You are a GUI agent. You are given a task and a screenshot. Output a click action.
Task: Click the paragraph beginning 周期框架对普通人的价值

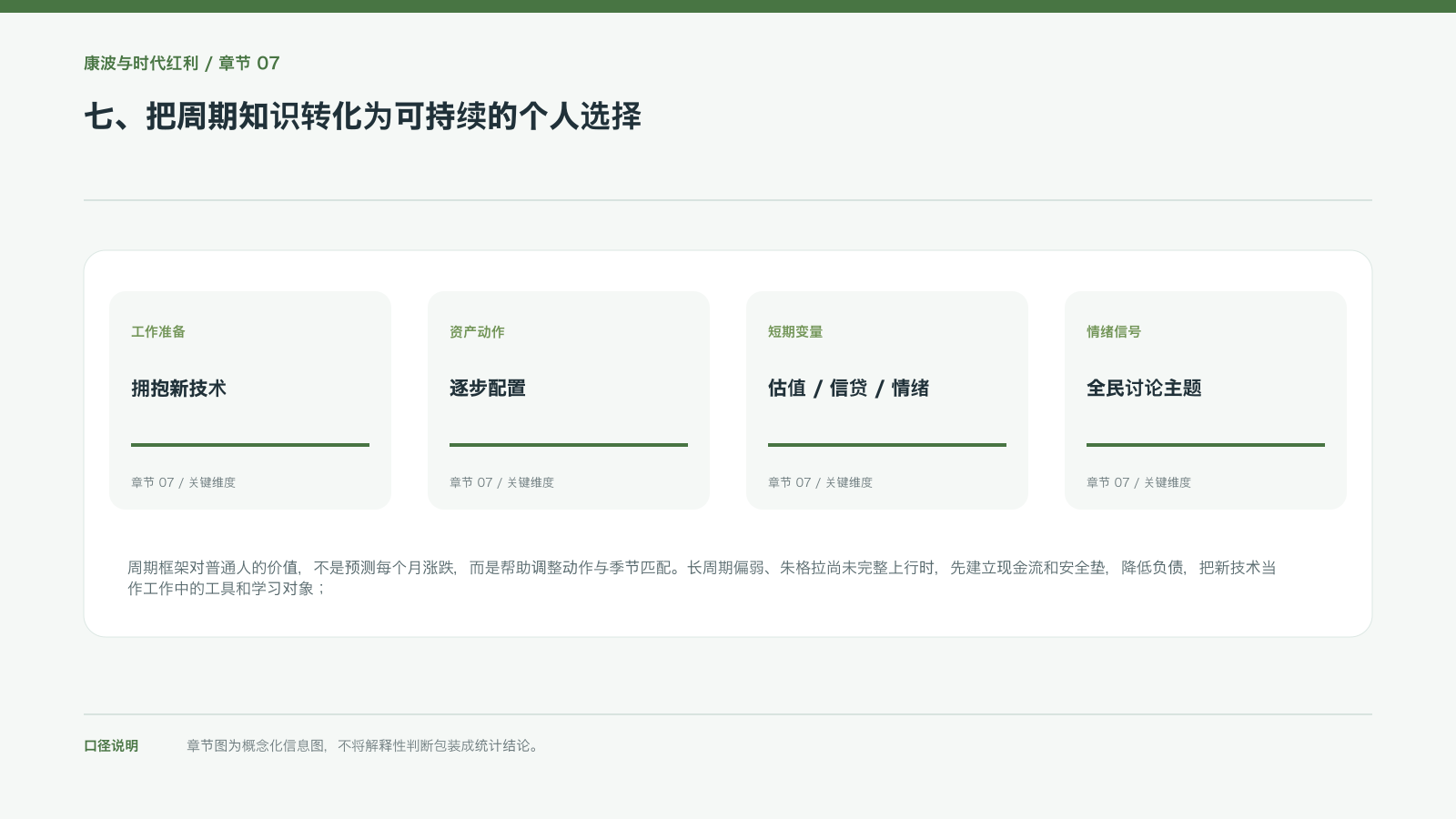coord(702,578)
